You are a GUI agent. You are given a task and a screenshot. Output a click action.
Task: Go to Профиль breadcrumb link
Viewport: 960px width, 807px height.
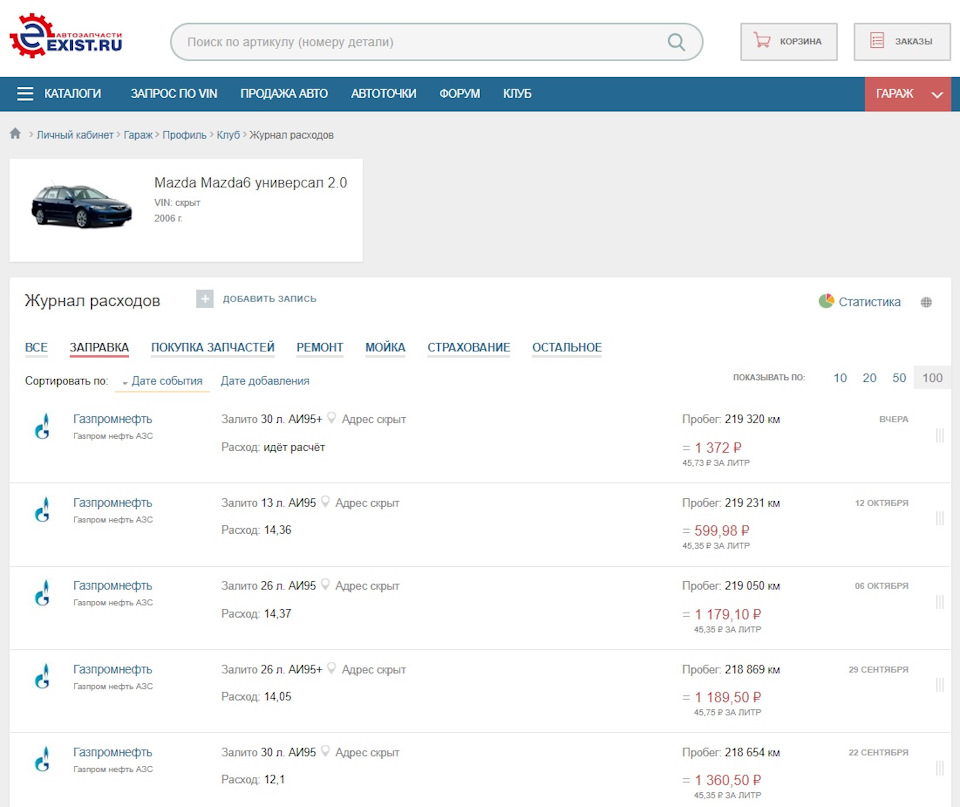point(184,135)
